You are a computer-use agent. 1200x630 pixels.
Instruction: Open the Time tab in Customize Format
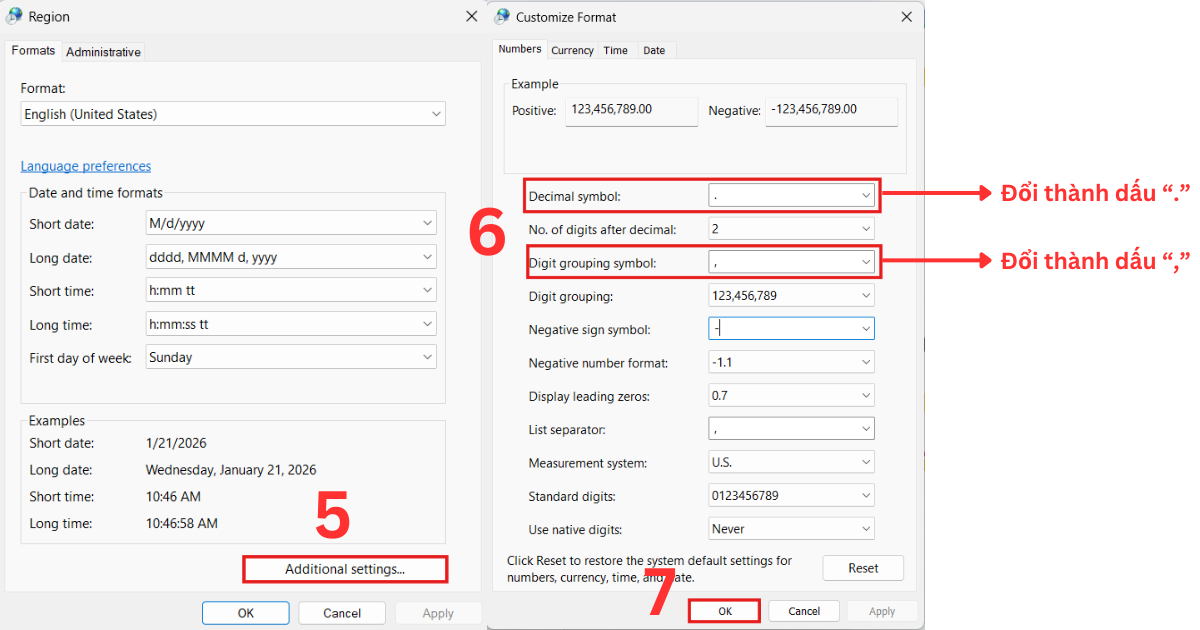pos(615,49)
